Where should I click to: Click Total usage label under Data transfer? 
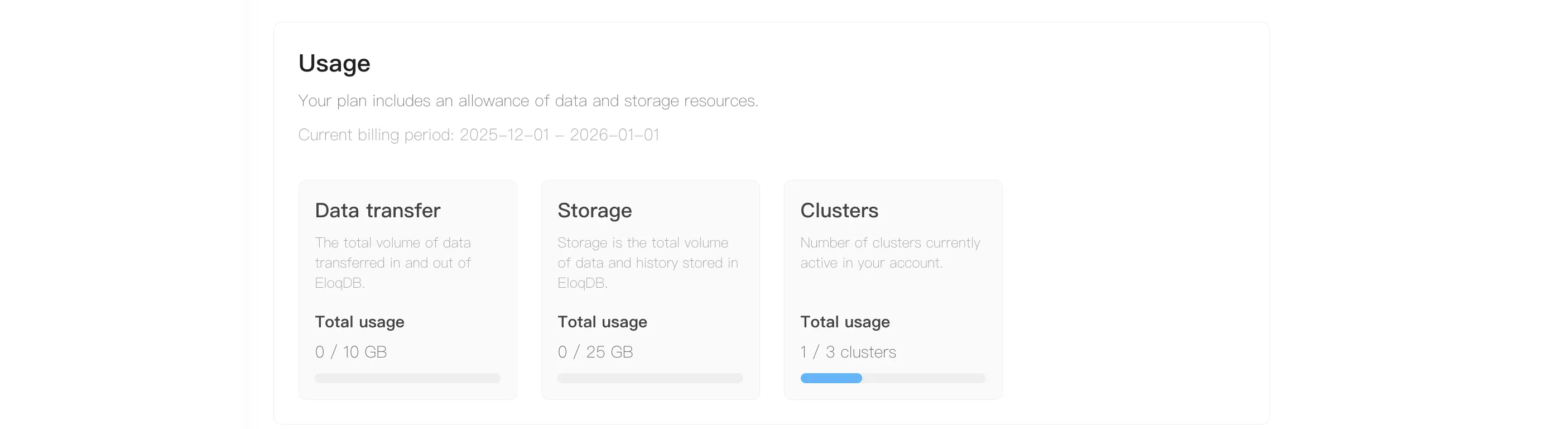coord(359,322)
